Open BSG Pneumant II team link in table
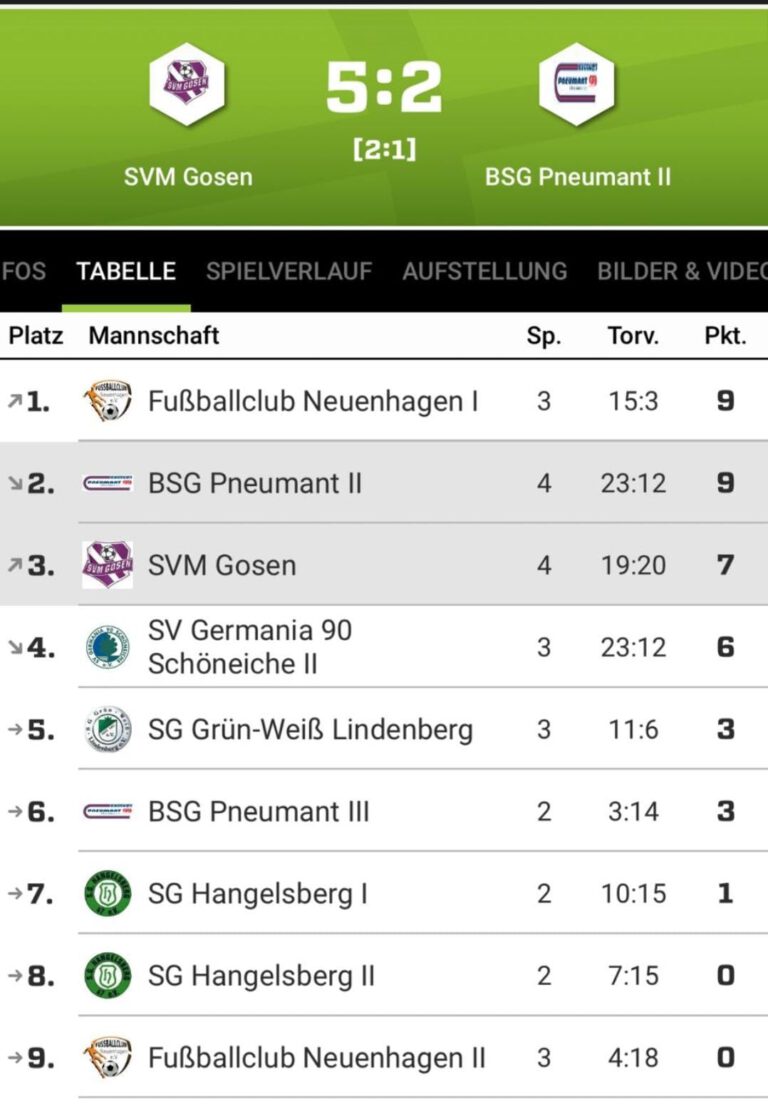The height and width of the screenshot is (1104, 768). point(255,483)
